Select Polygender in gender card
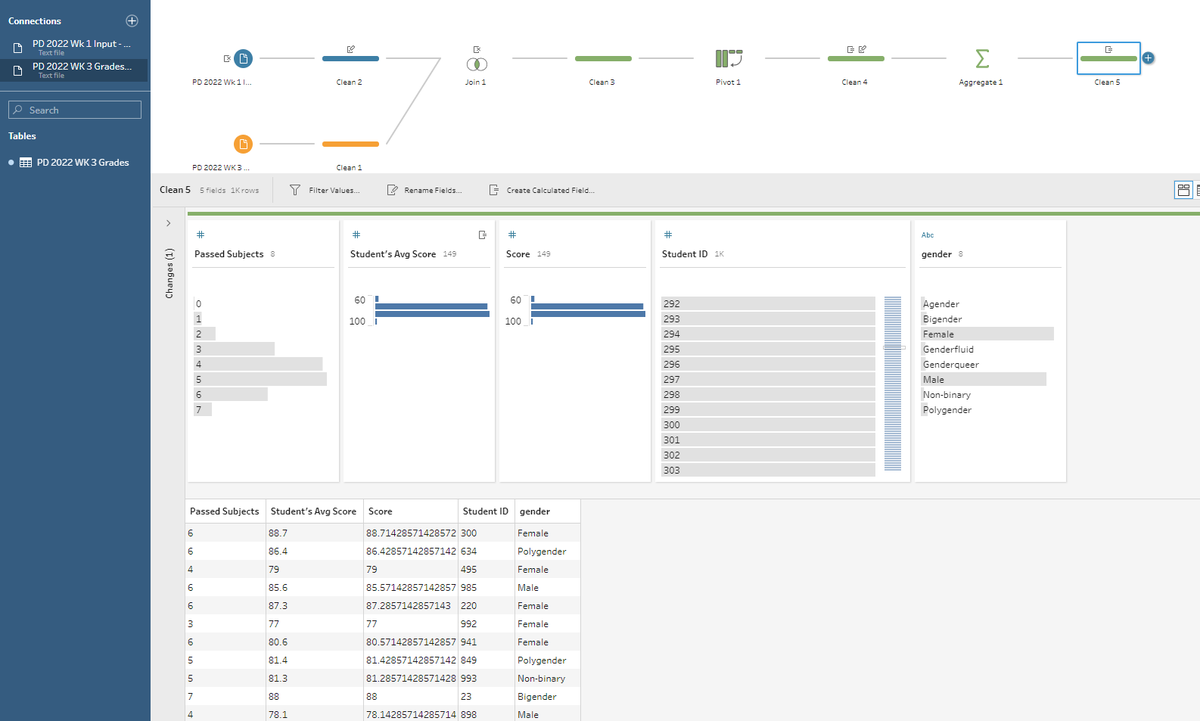The width and height of the screenshot is (1200, 721). point(947,410)
